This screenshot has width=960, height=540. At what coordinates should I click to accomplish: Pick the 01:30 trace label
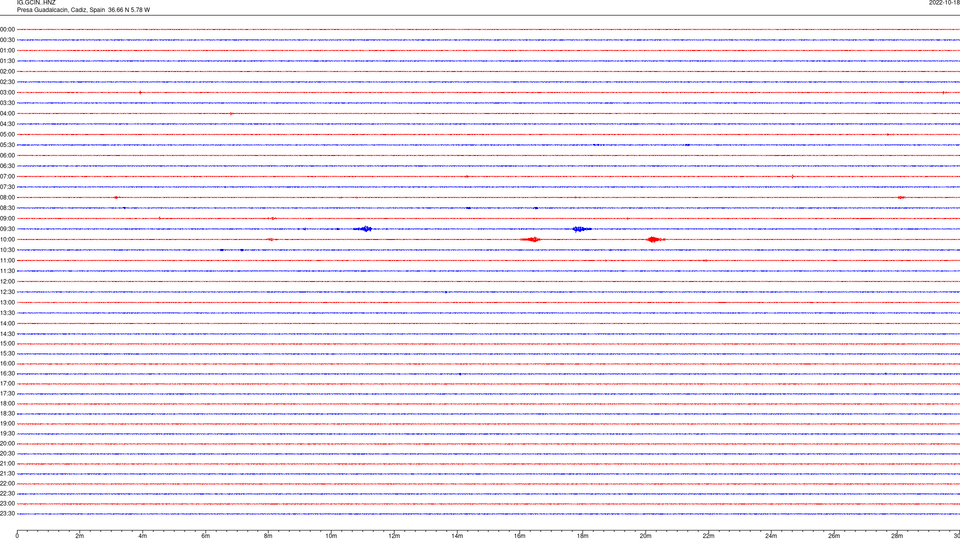pos(7,61)
